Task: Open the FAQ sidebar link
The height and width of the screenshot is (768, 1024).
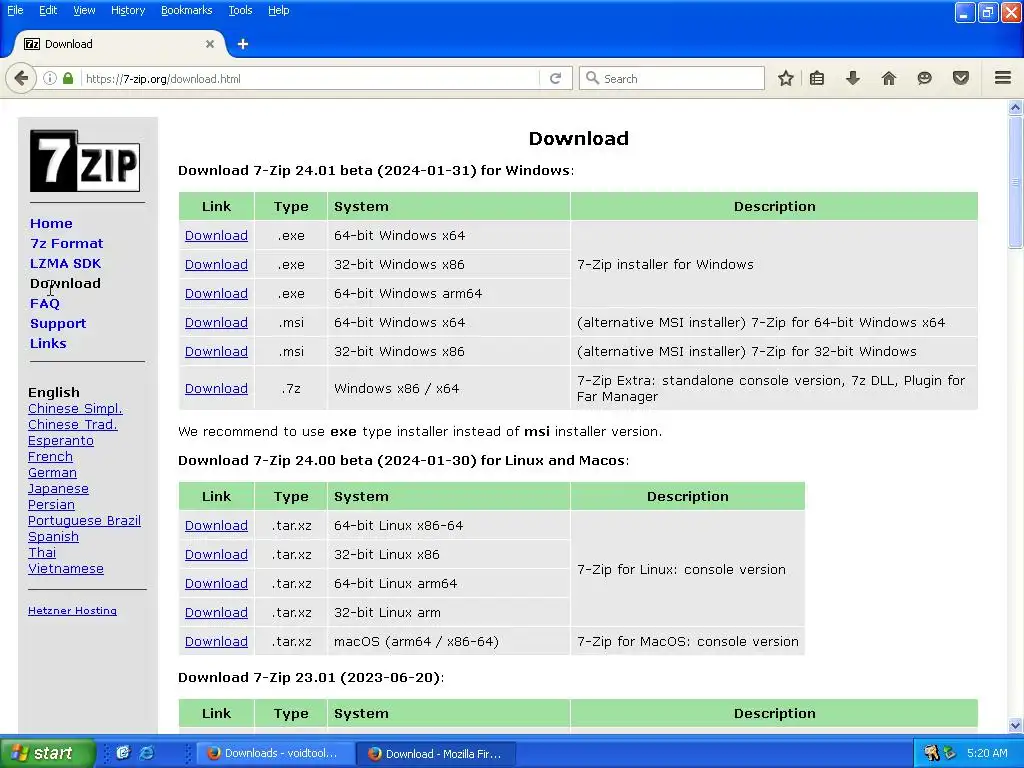Action: (x=44, y=304)
